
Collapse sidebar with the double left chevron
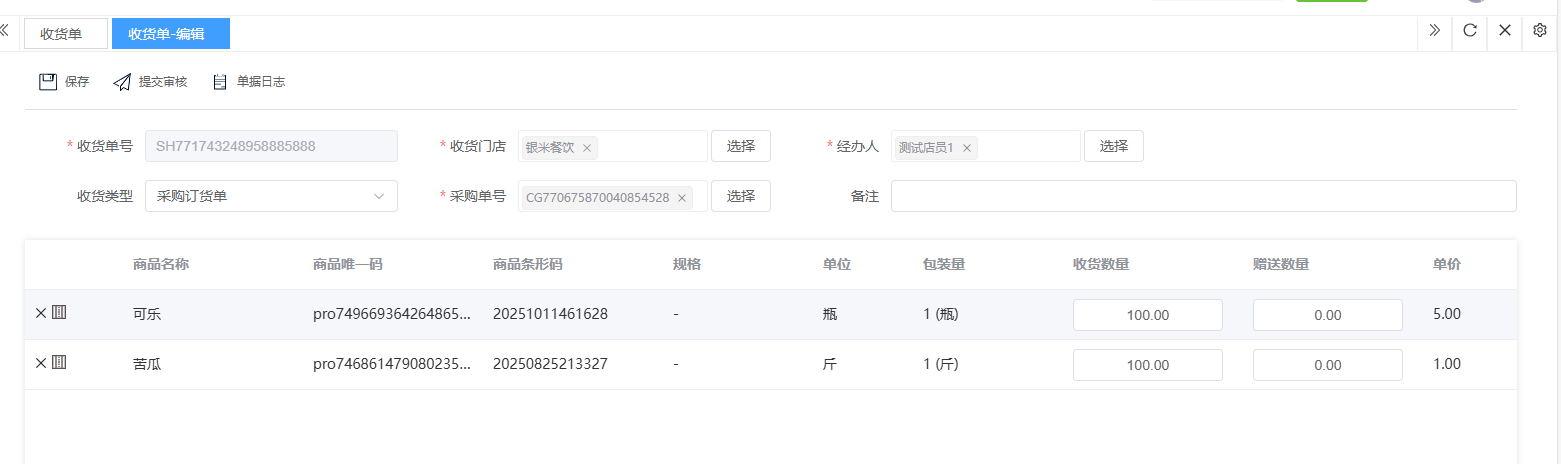pyautogui.click(x=4, y=30)
